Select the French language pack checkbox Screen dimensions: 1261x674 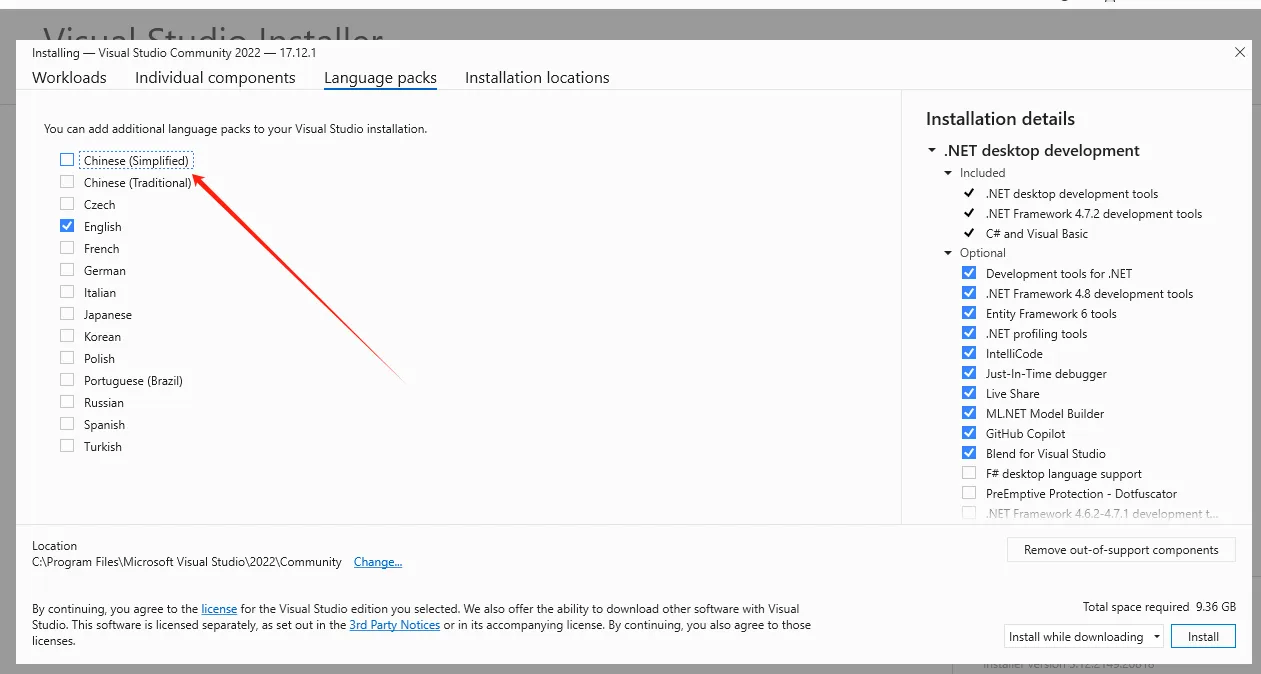pyautogui.click(x=67, y=248)
